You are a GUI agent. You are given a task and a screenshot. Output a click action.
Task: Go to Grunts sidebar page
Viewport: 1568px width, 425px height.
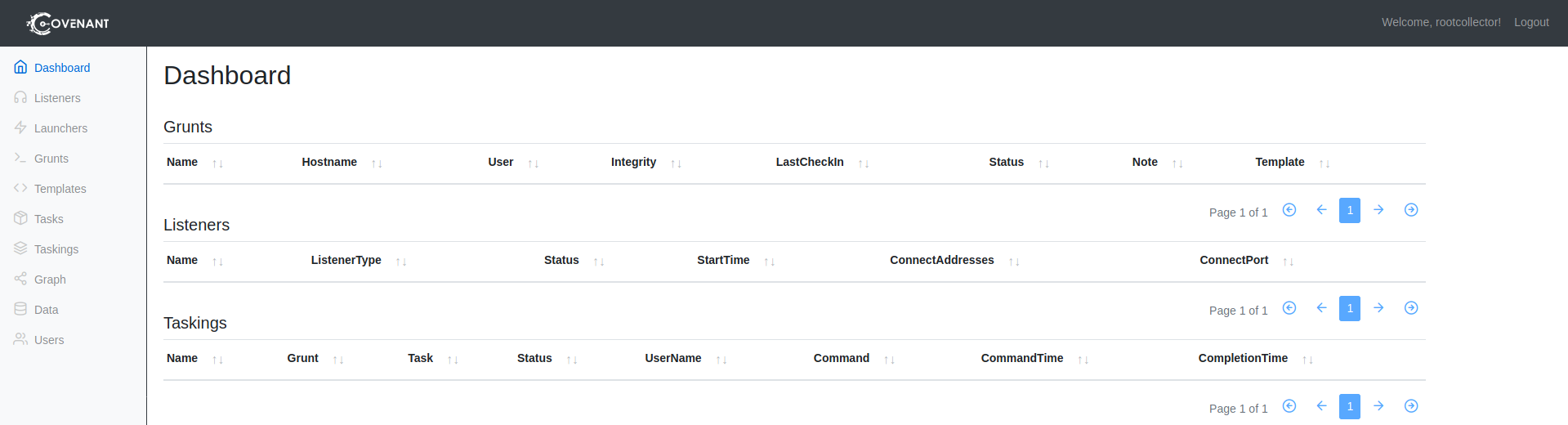(x=41, y=159)
